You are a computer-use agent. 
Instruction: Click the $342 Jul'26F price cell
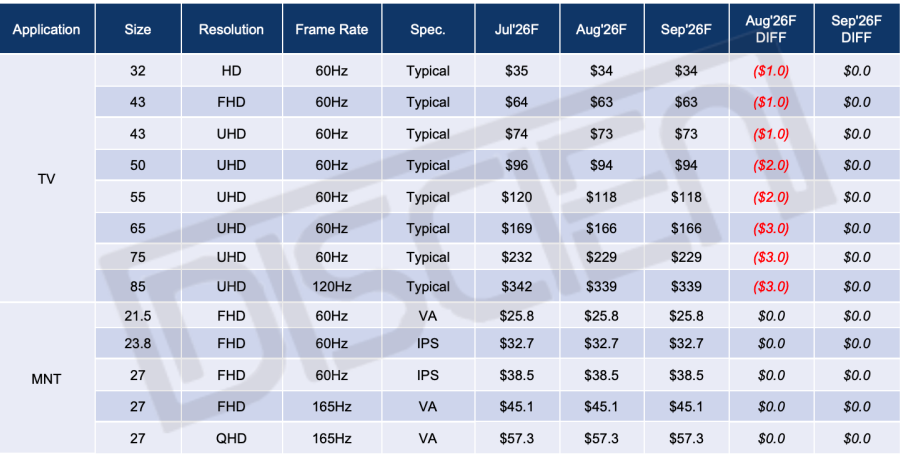517,286
